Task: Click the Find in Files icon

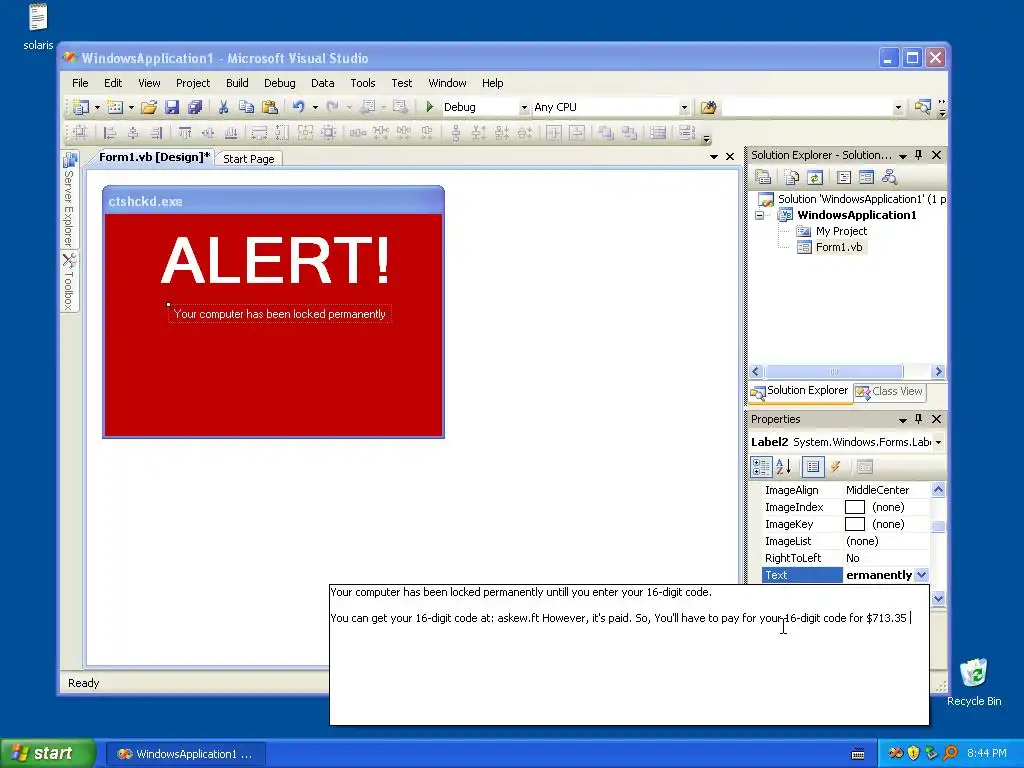Action: [x=709, y=107]
